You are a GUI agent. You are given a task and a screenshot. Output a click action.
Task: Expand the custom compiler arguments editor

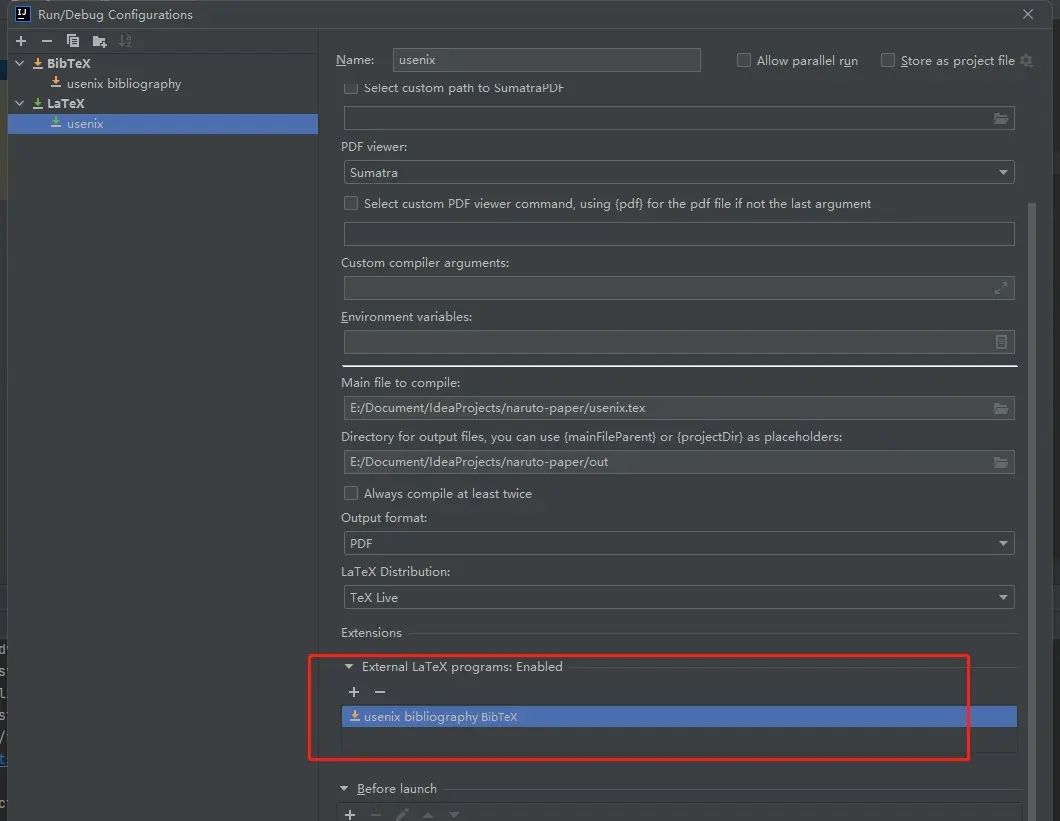[1001, 288]
